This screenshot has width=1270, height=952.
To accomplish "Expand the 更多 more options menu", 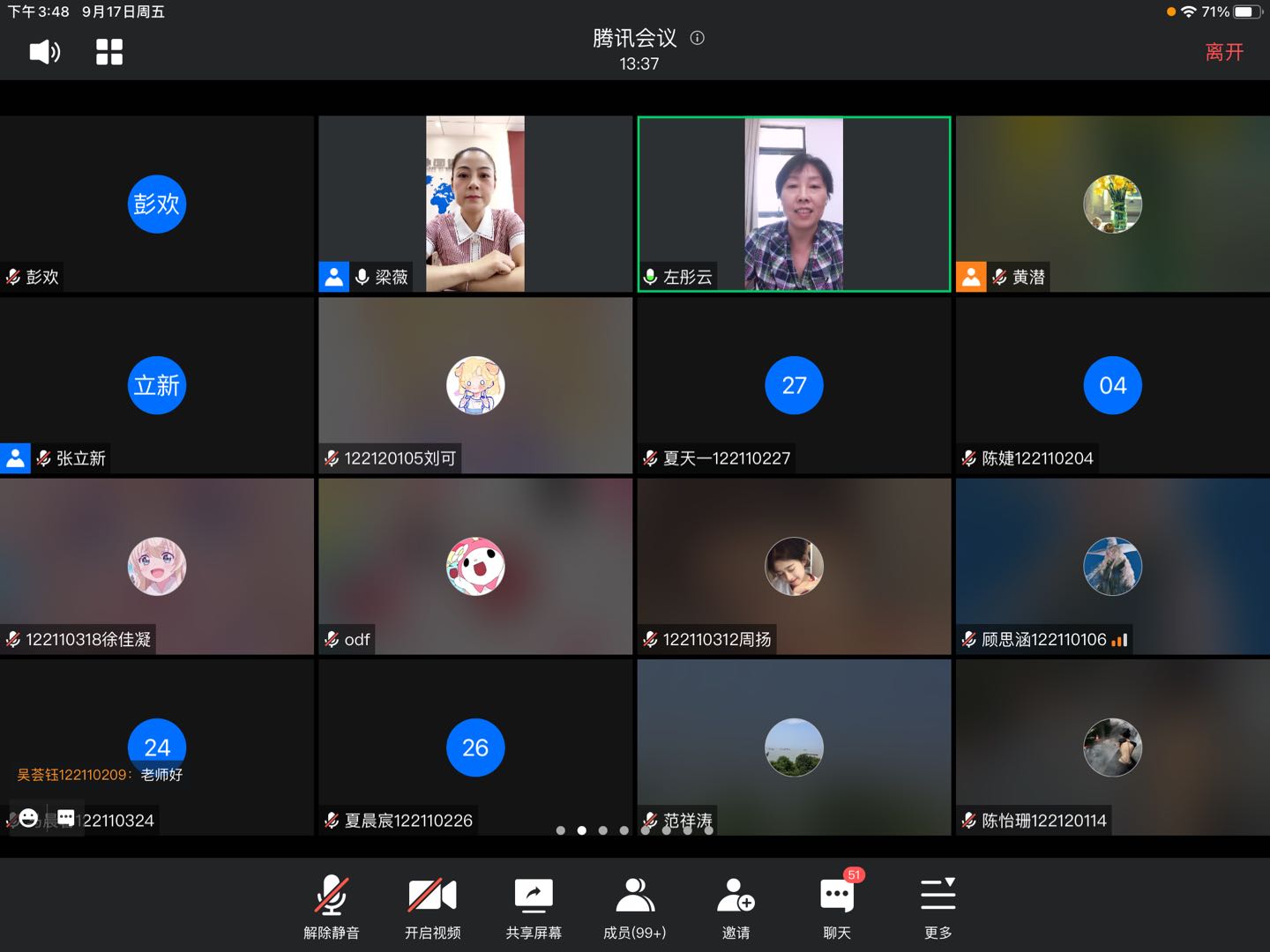I will click(938, 908).
